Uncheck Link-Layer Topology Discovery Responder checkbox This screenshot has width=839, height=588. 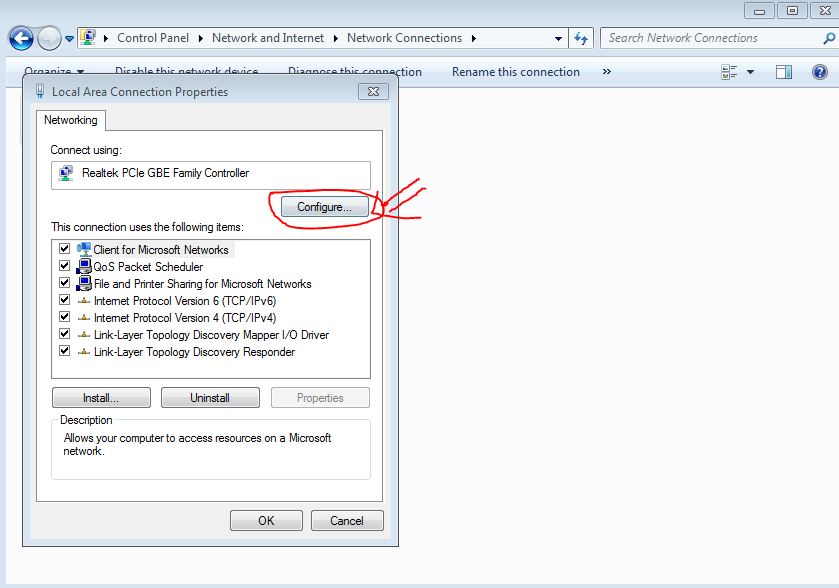[x=64, y=351]
